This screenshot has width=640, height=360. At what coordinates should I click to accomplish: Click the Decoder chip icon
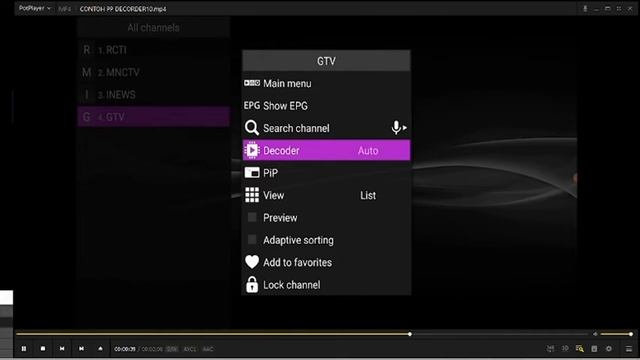click(252, 150)
